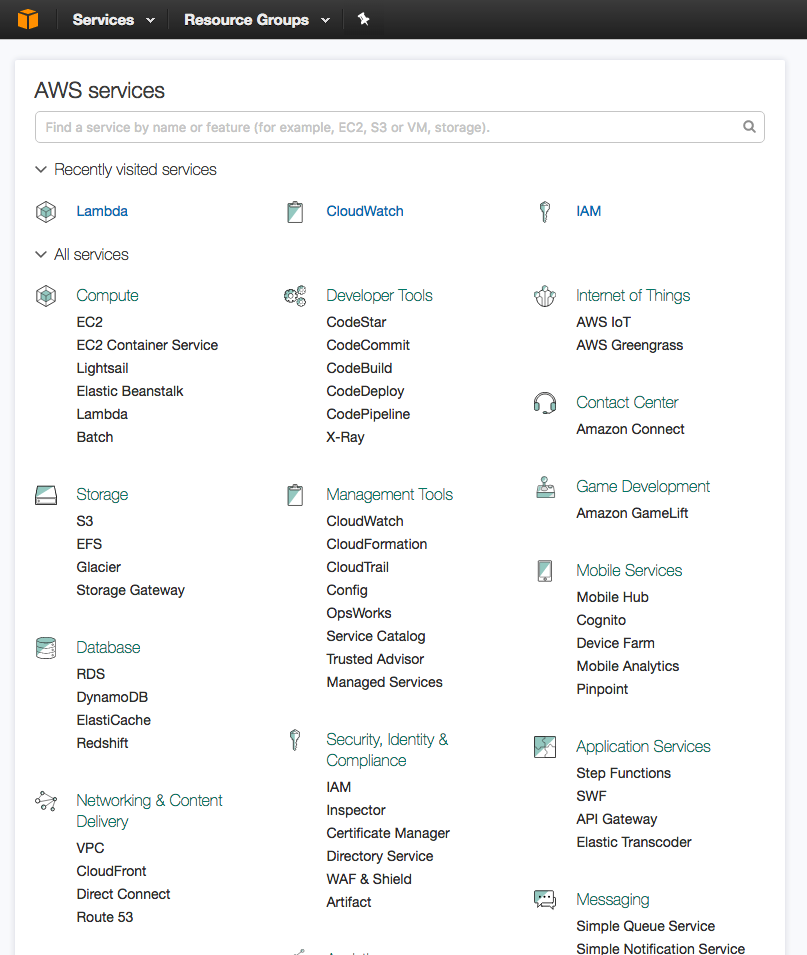
Task: Open the Redshift service
Action: click(102, 743)
